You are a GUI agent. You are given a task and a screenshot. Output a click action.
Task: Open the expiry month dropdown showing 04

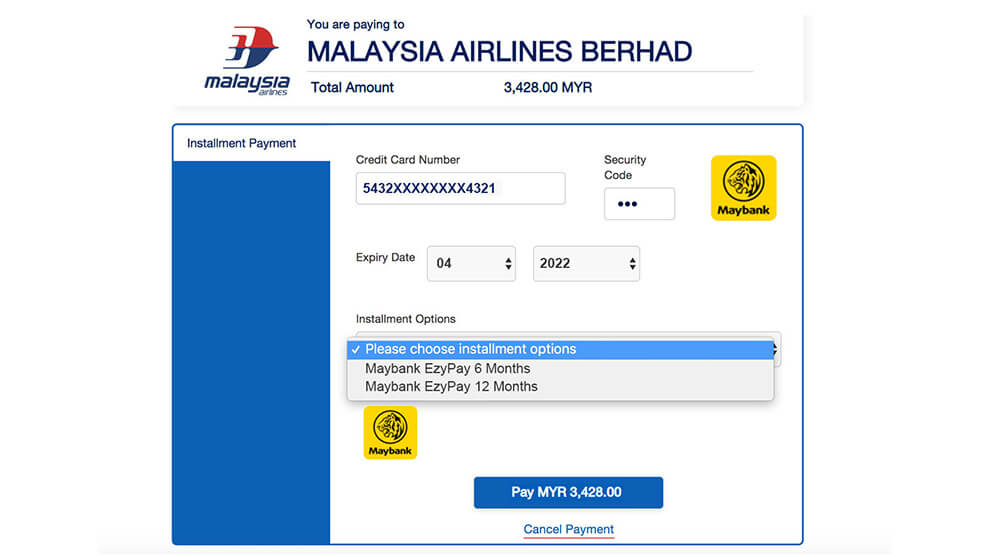coord(471,264)
